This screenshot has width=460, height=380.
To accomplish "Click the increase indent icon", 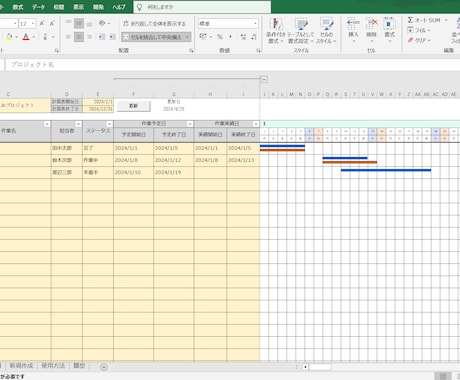I will point(112,37).
